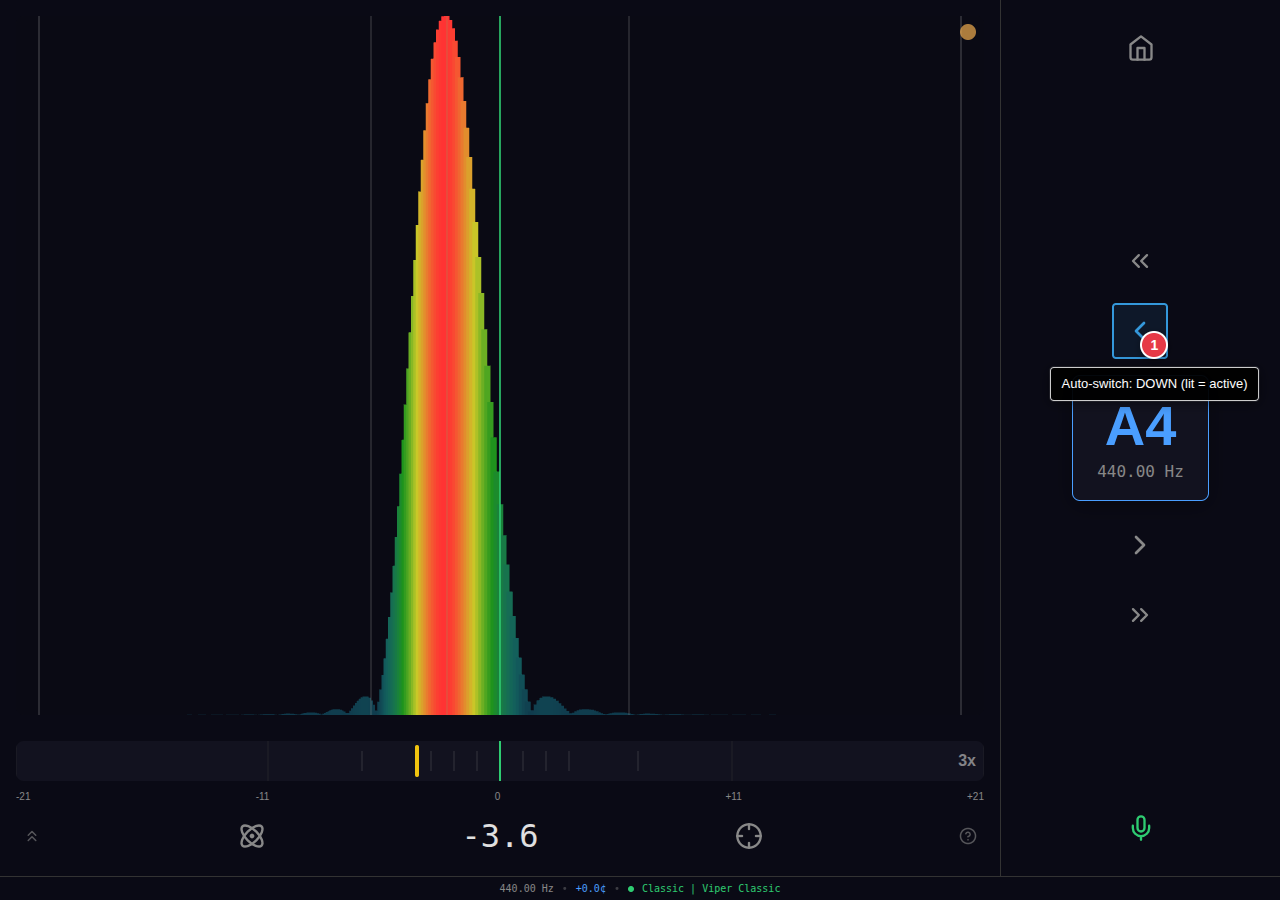The image size is (1280, 900).
Task: Click the double right chevron below the note
Action: click(1140, 615)
